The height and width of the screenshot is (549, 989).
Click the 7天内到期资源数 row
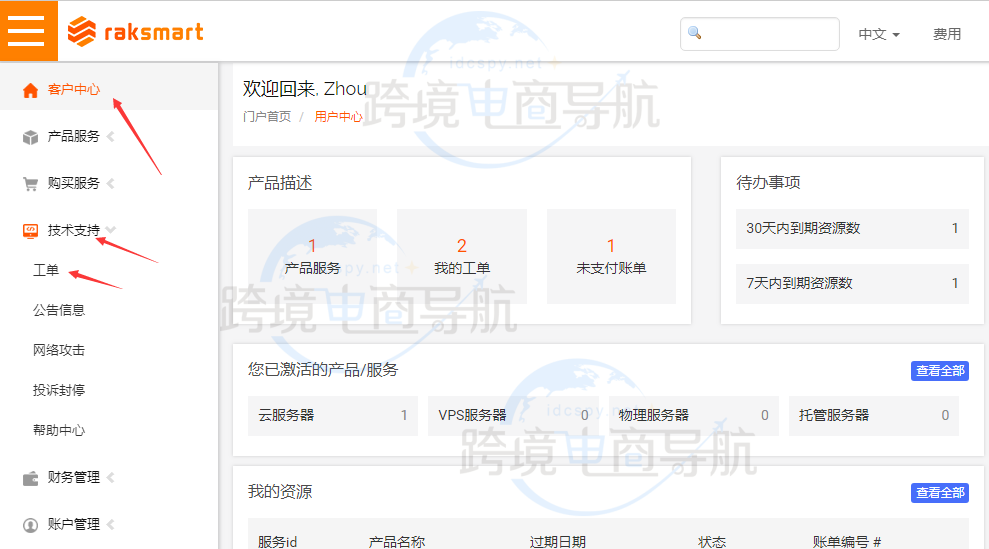852,283
